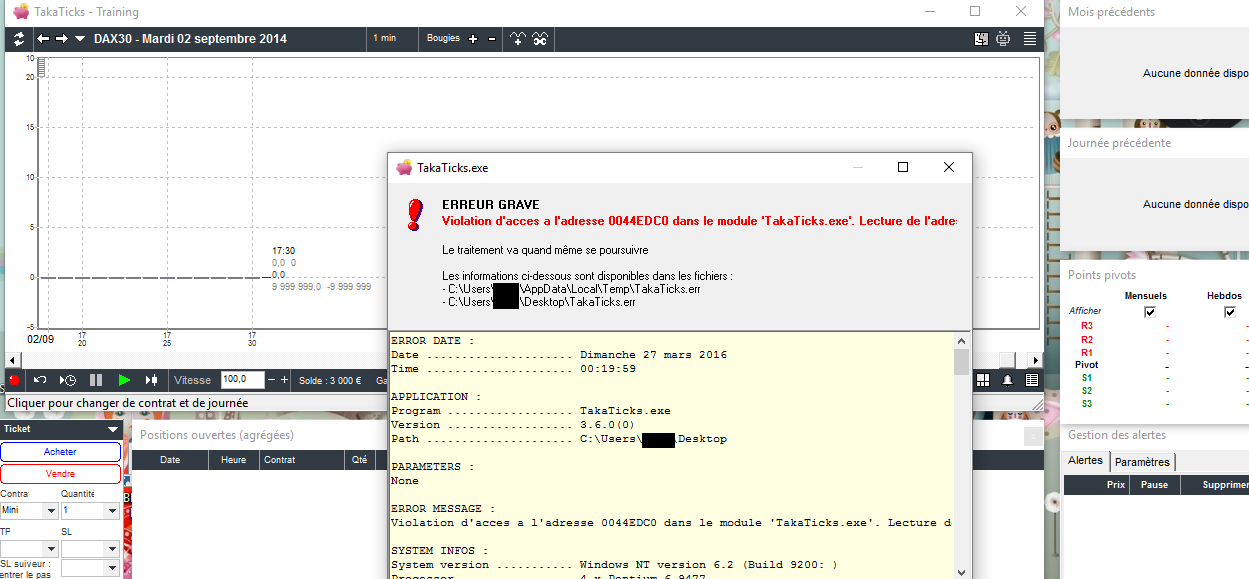Go to previous day with left arrow
This screenshot has width=1249, height=579.
(x=43, y=39)
